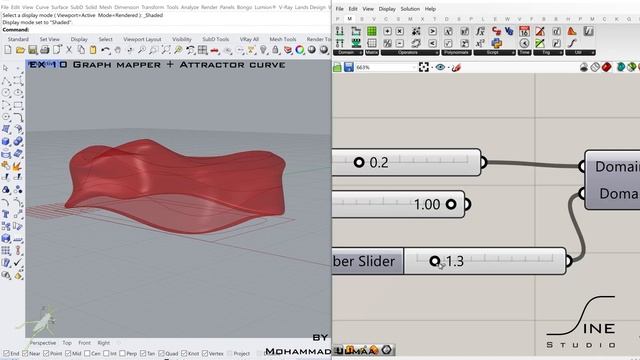Click the Zoom Extents icon
640x360 pixels.
(x=166, y=50)
